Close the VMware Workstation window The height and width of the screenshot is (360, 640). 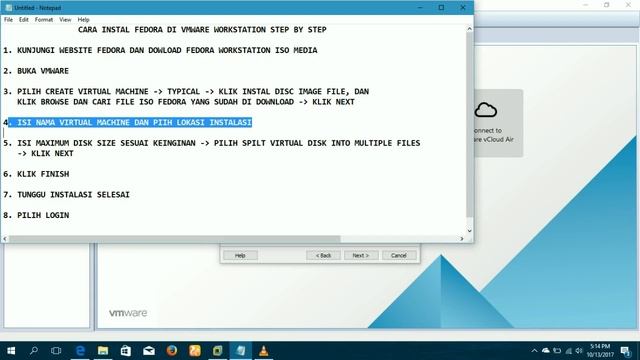click(629, 5)
